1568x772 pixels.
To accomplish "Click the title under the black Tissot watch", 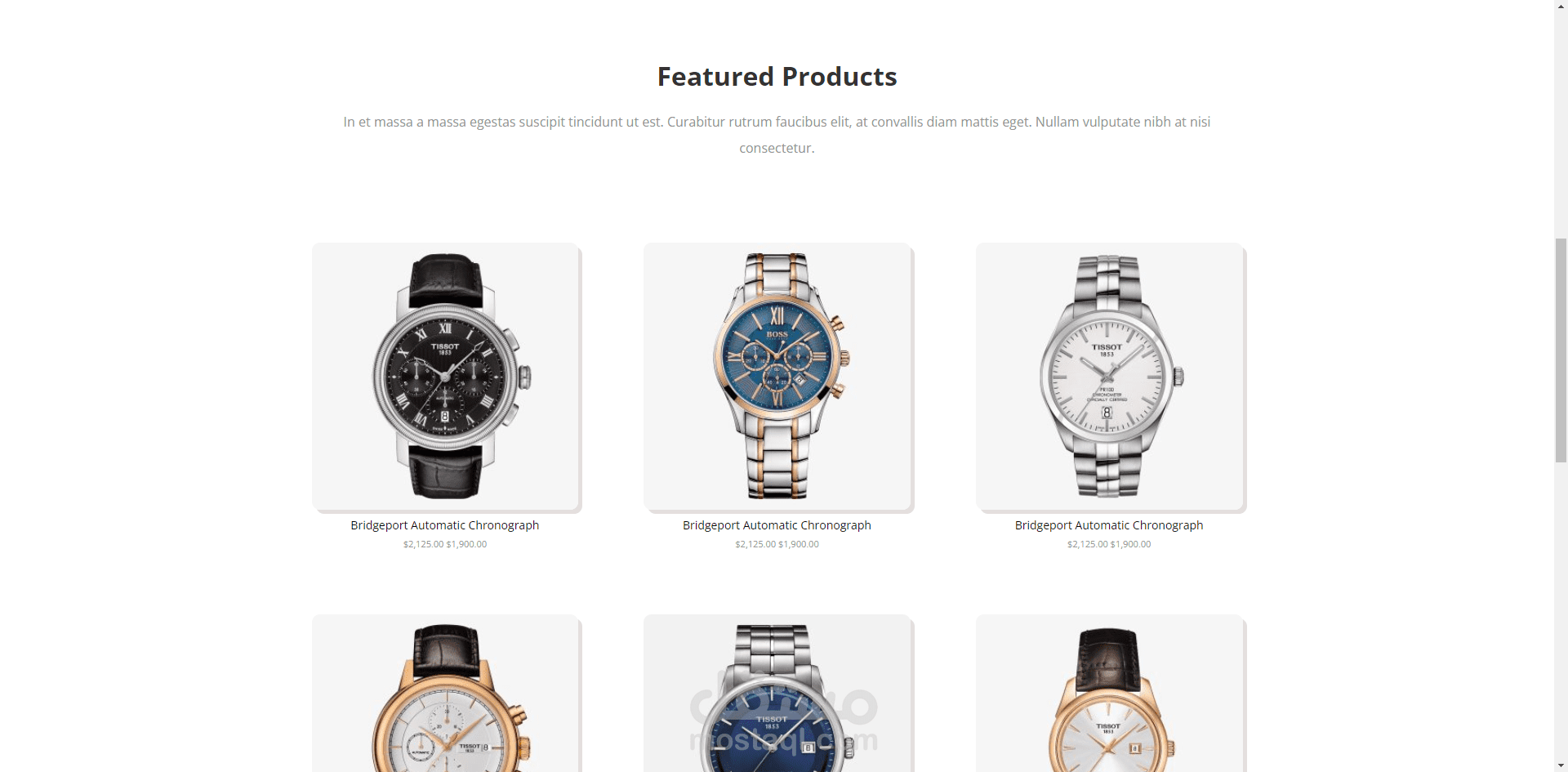I will [x=445, y=525].
